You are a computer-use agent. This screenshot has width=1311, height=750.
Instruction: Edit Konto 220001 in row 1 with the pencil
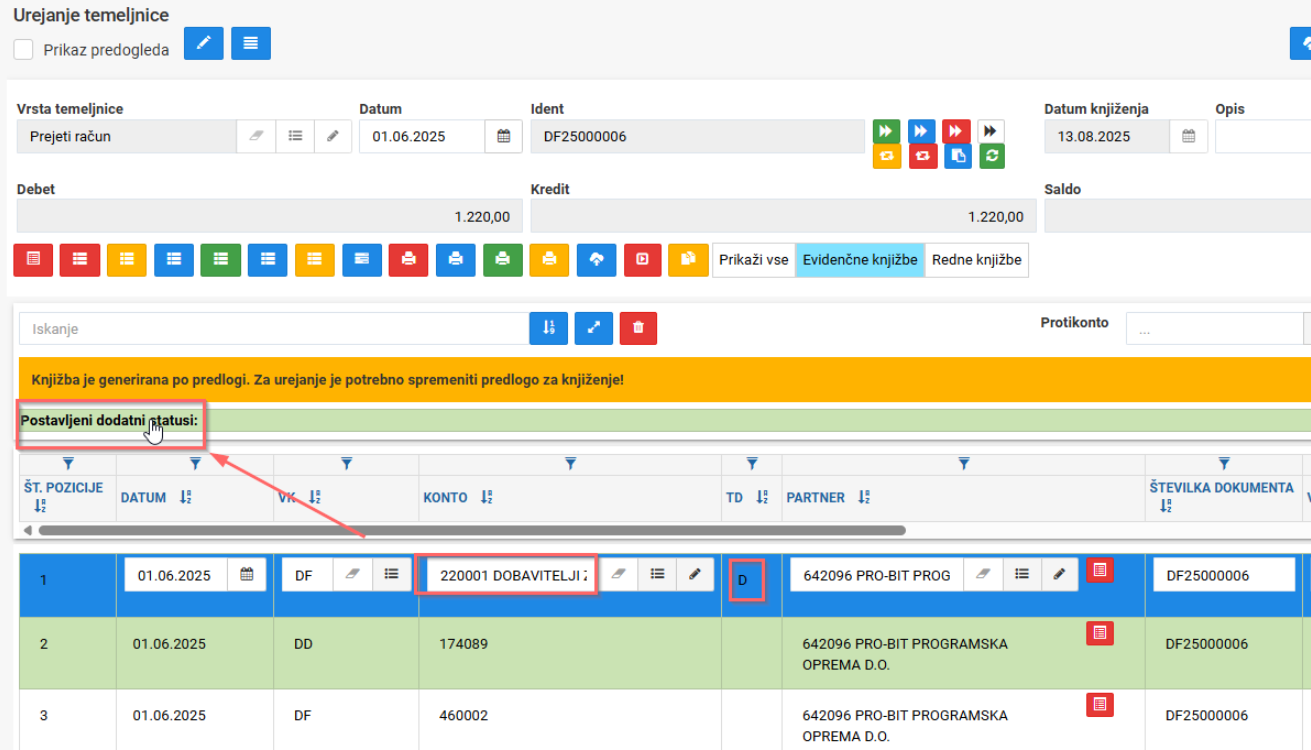point(695,575)
